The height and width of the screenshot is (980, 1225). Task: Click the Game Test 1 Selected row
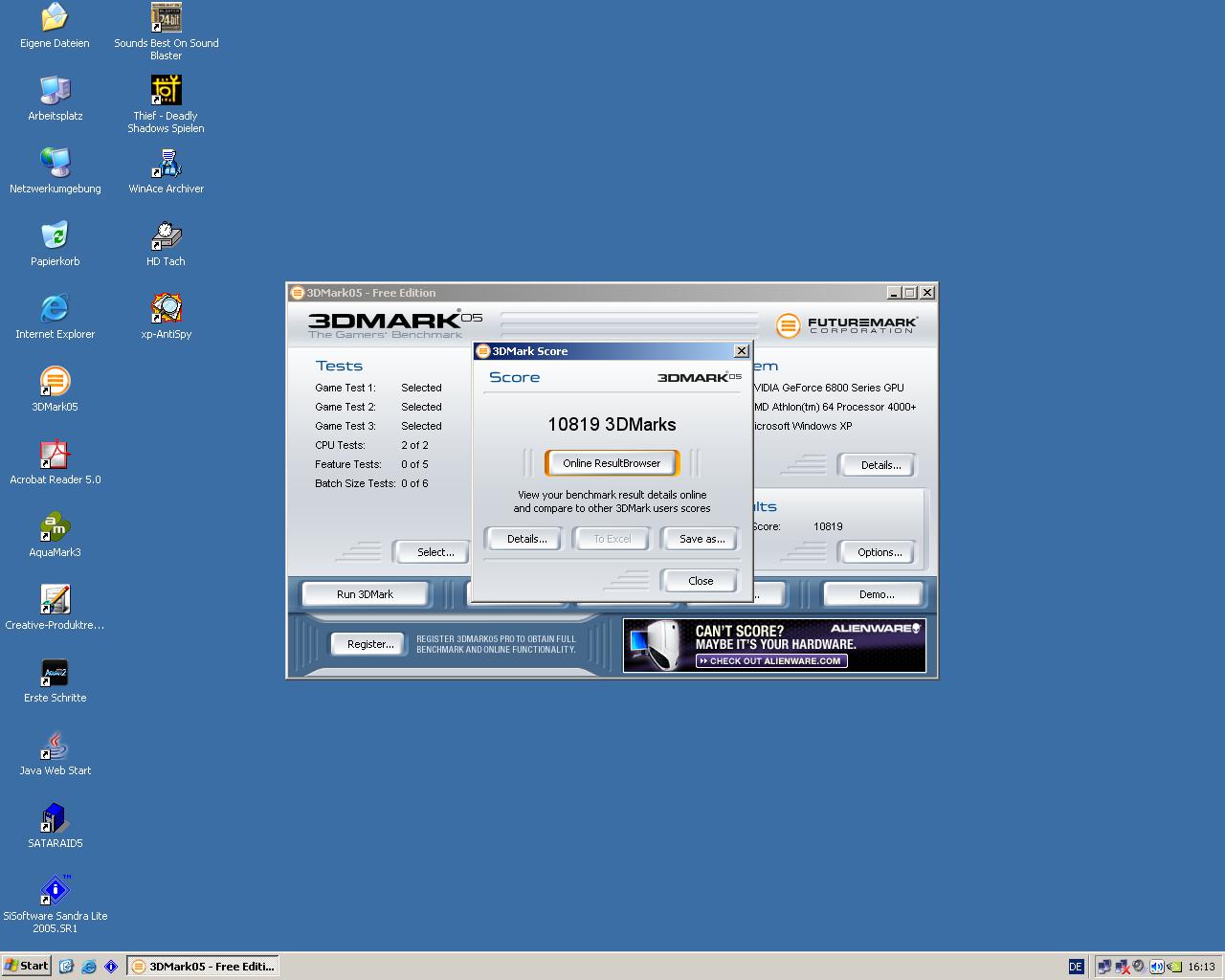point(378,388)
